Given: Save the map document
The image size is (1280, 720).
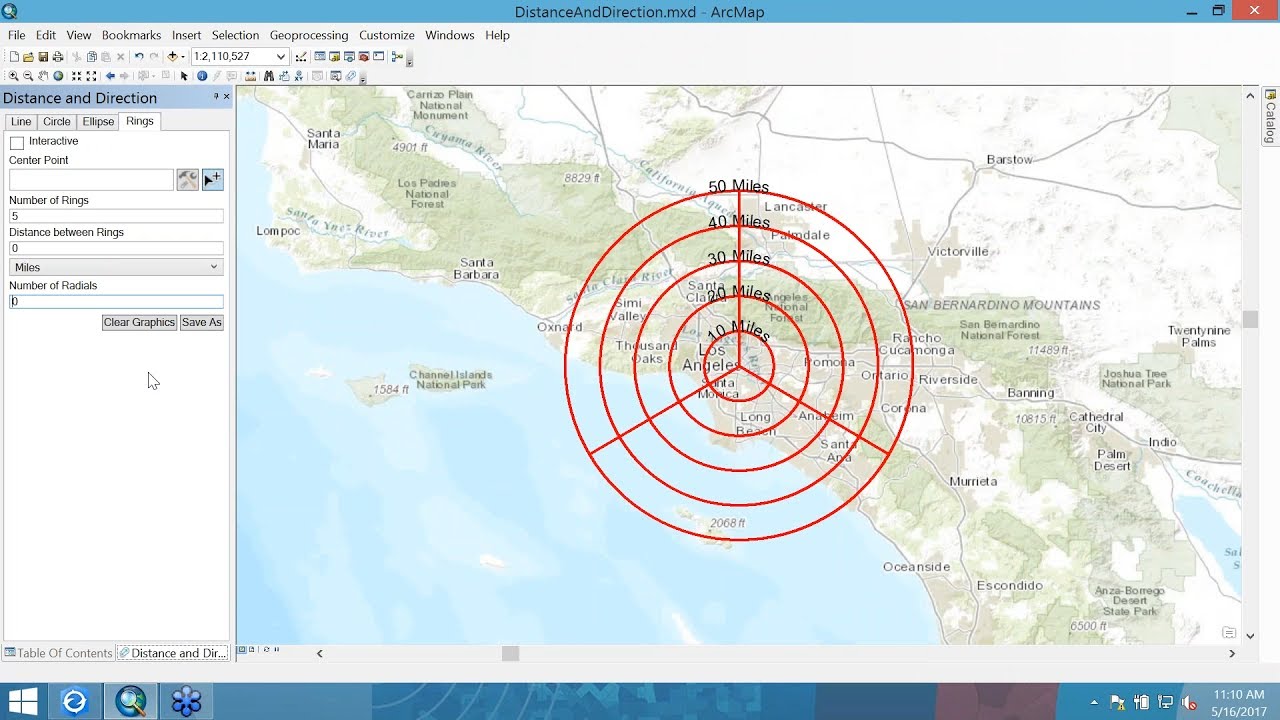Looking at the screenshot, I should (43, 57).
